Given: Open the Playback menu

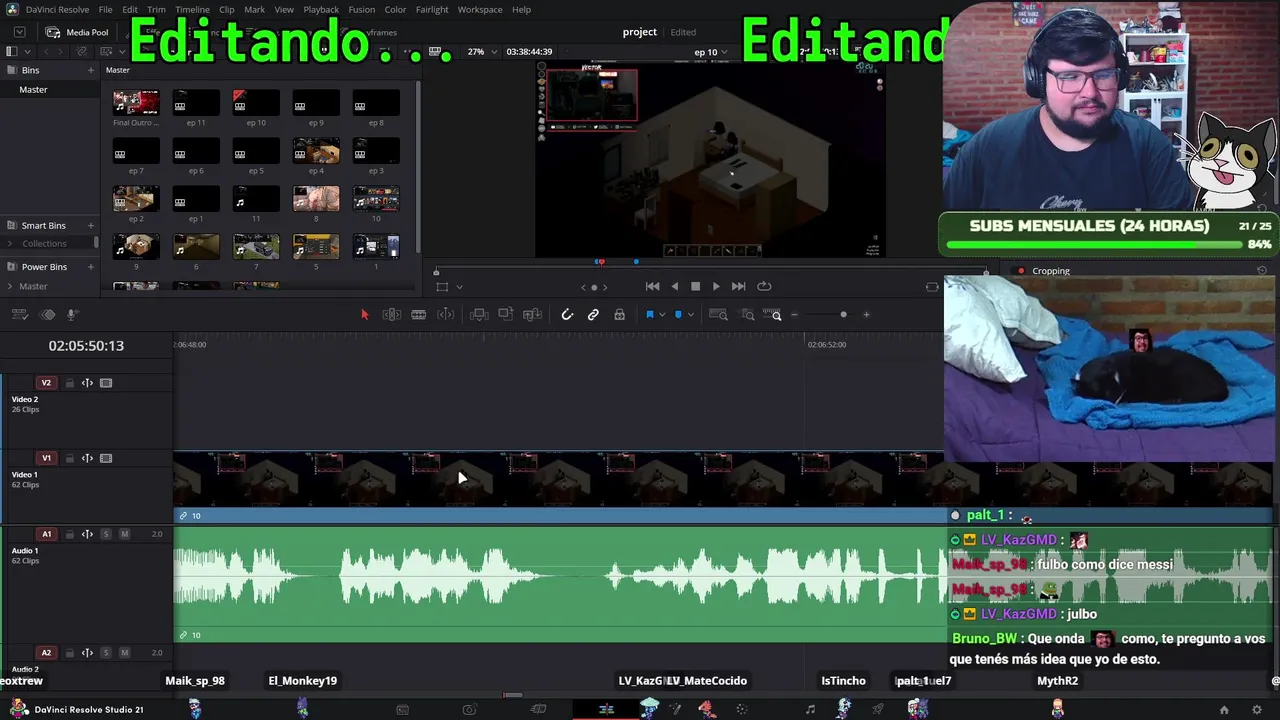Looking at the screenshot, I should (321, 9).
